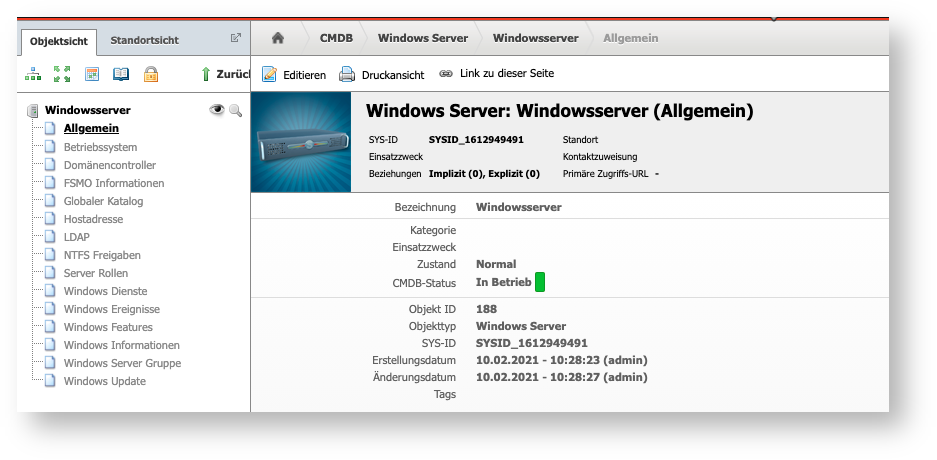This screenshot has height=460, width=937.
Task: Open Druckansicht print view
Action: pos(393,75)
